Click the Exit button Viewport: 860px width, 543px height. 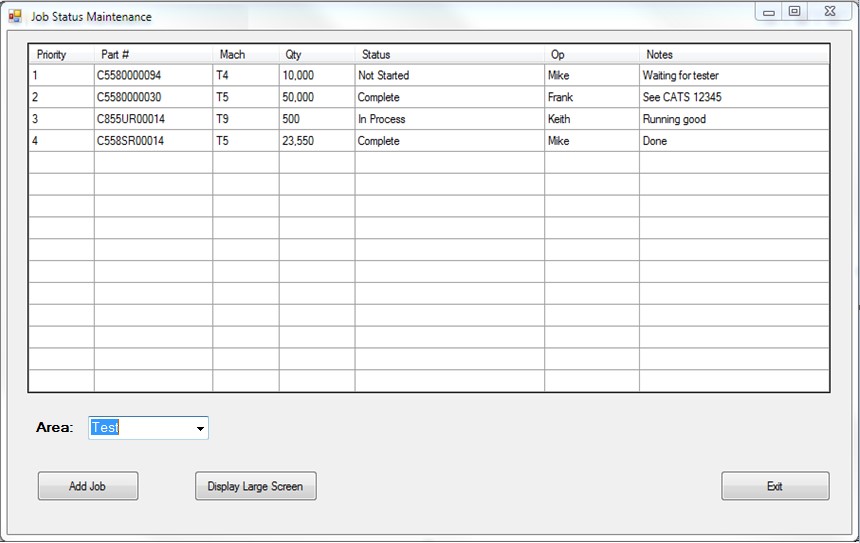[x=775, y=486]
